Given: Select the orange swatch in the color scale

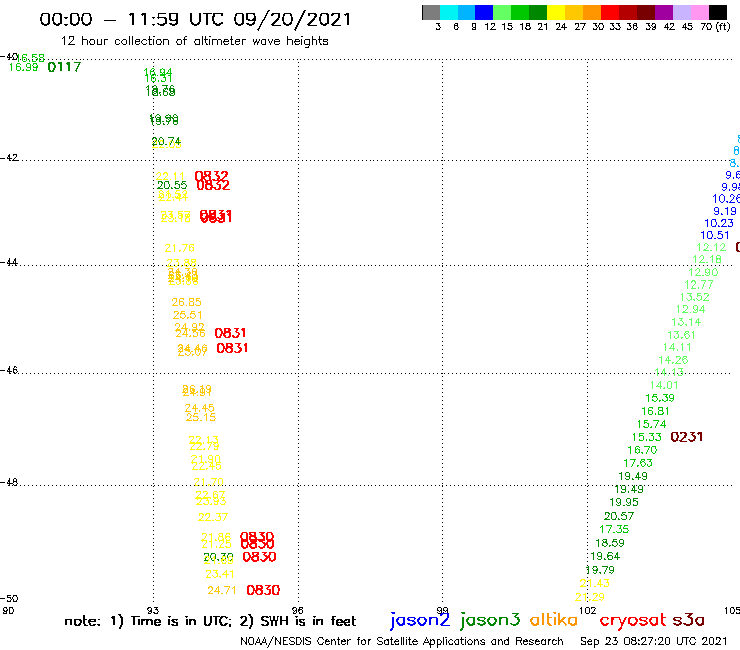Looking at the screenshot, I should click(592, 12).
